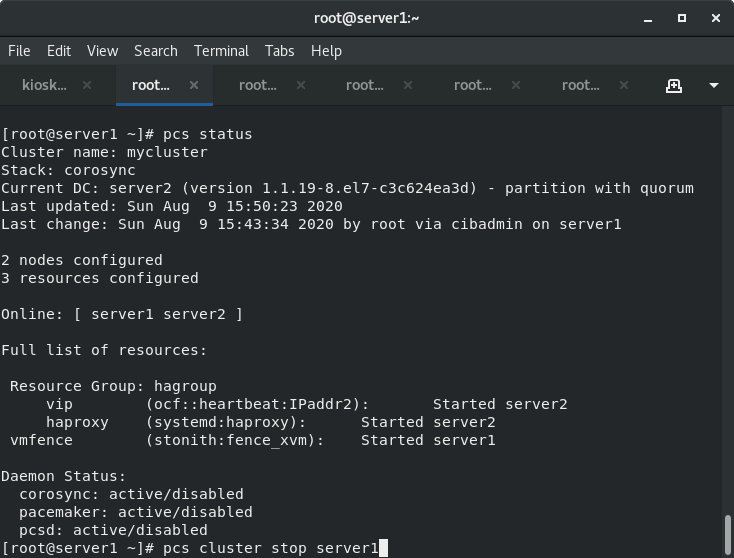Click the haproxy systemd resource line

271,422
